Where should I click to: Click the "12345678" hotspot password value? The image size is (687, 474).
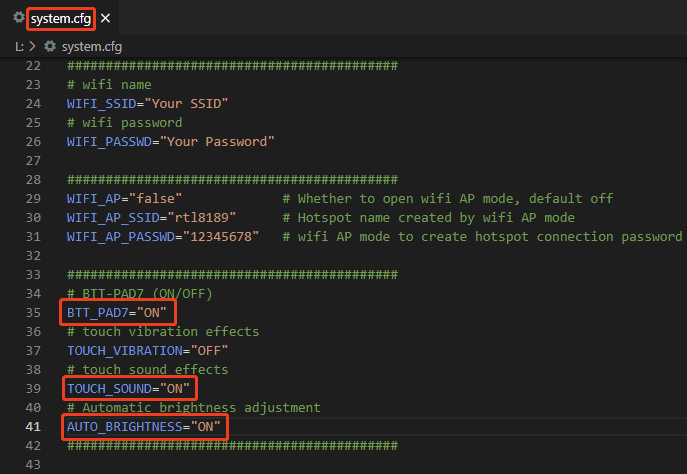click(219, 236)
